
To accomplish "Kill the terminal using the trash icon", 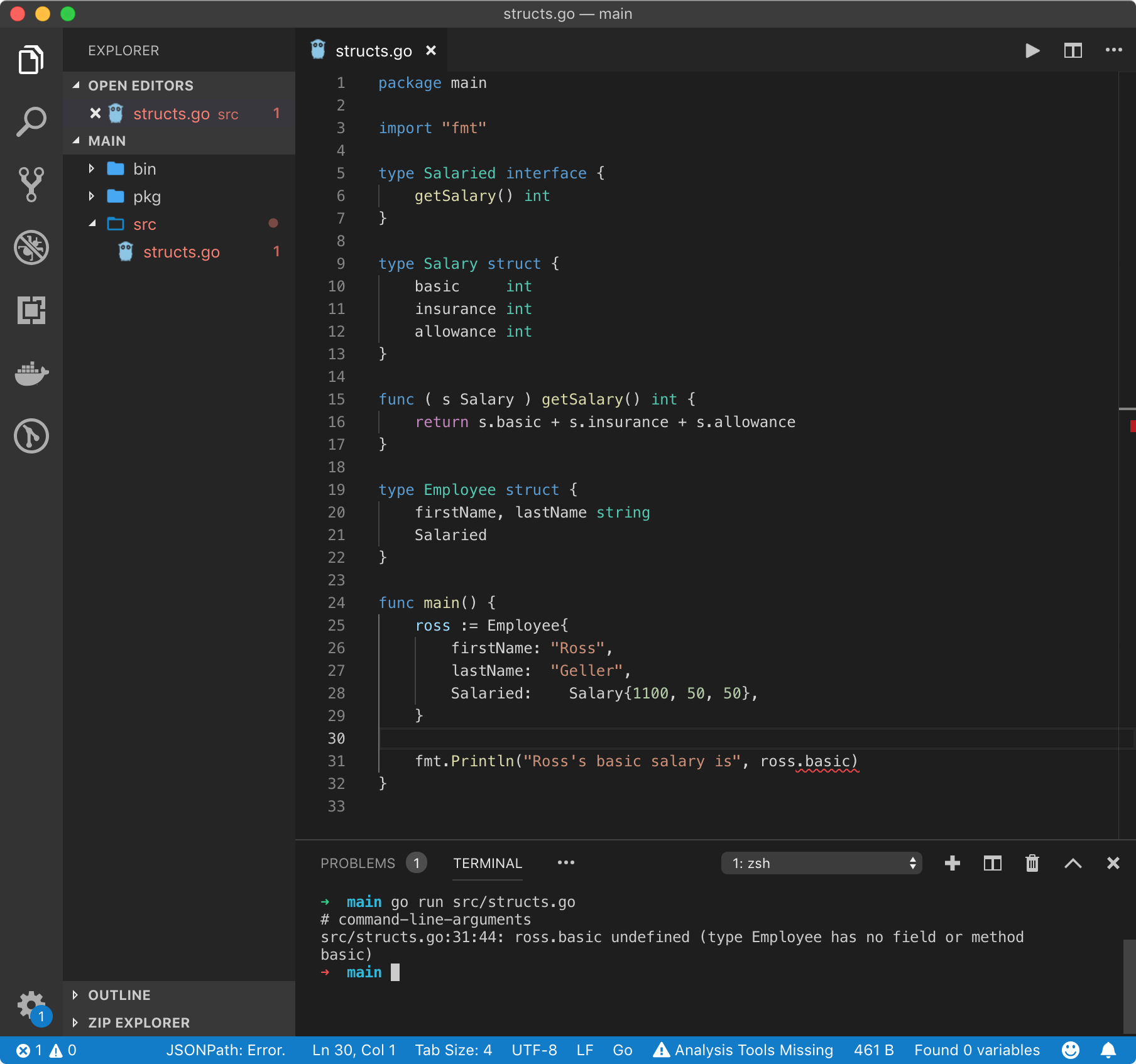I will click(1032, 863).
